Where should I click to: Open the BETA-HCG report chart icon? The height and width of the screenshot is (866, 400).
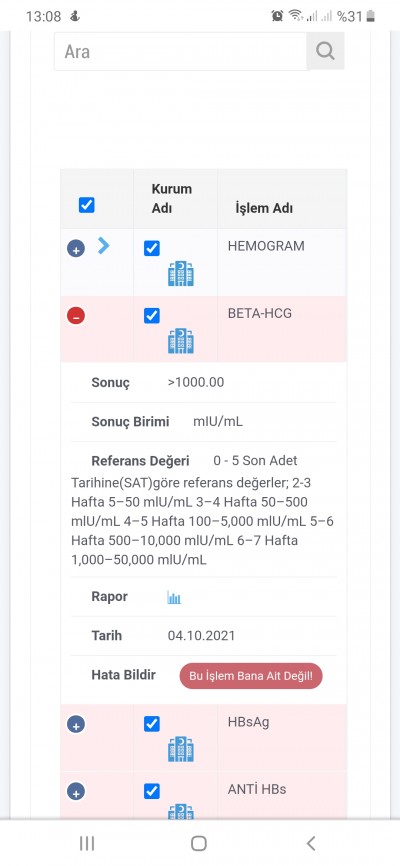pos(174,597)
